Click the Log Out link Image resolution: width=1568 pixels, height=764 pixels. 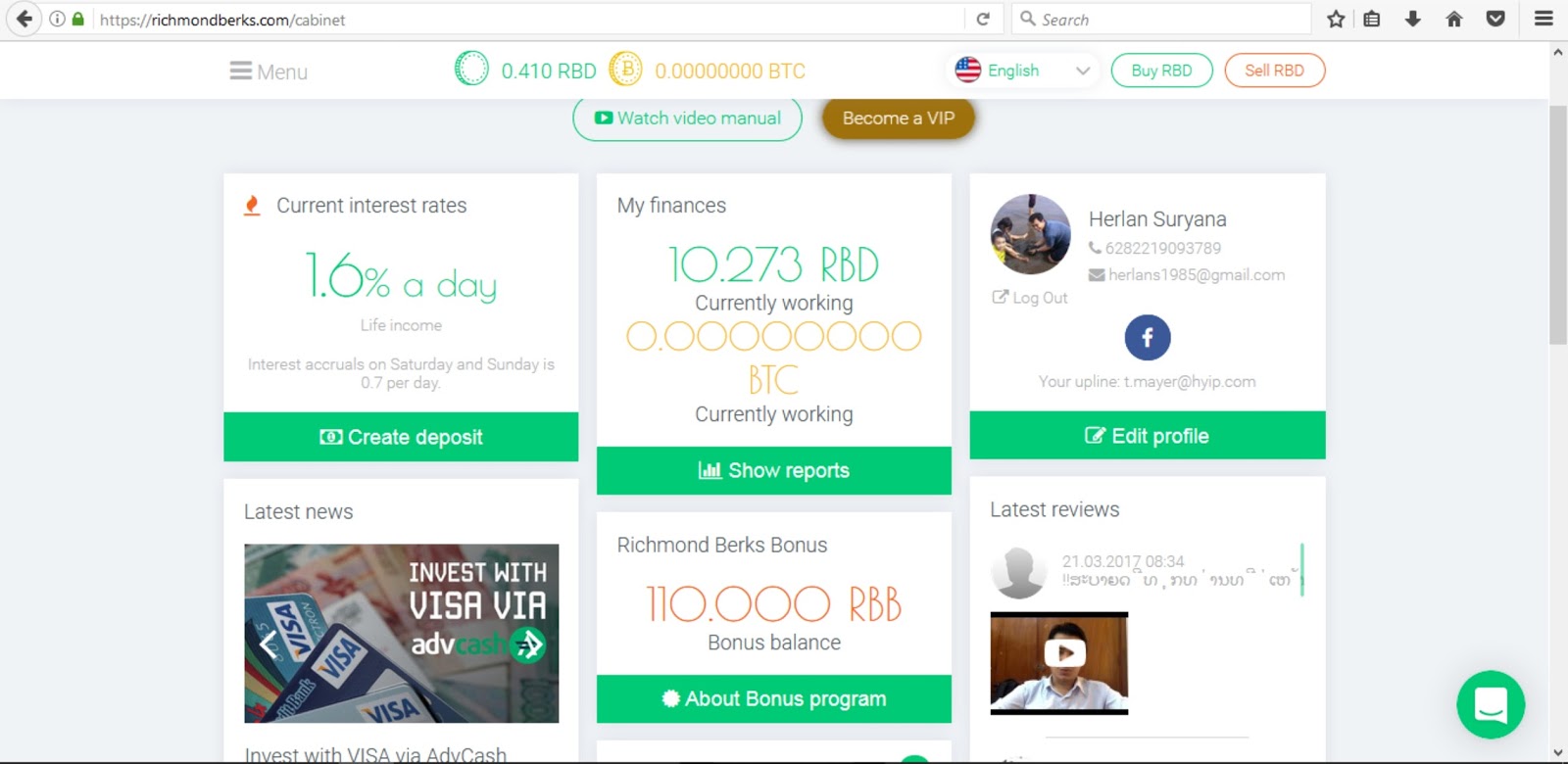(x=1030, y=298)
